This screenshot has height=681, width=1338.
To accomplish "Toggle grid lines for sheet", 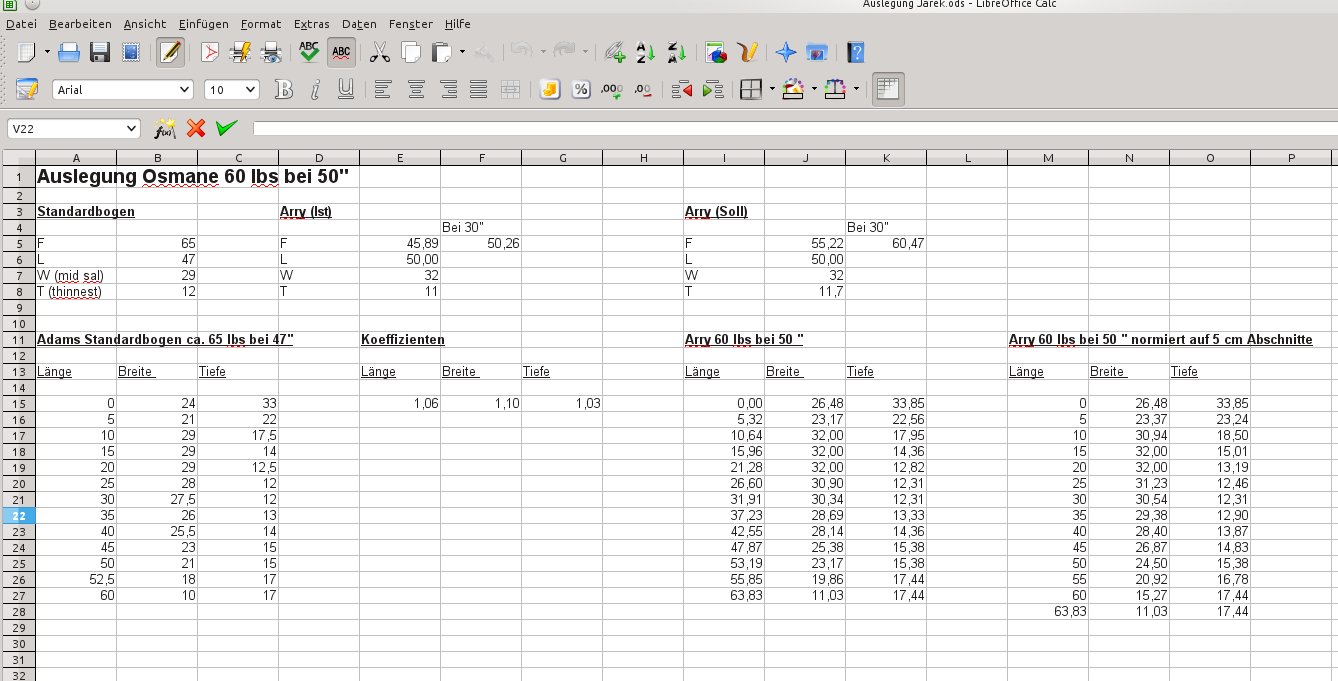I will [x=887, y=90].
